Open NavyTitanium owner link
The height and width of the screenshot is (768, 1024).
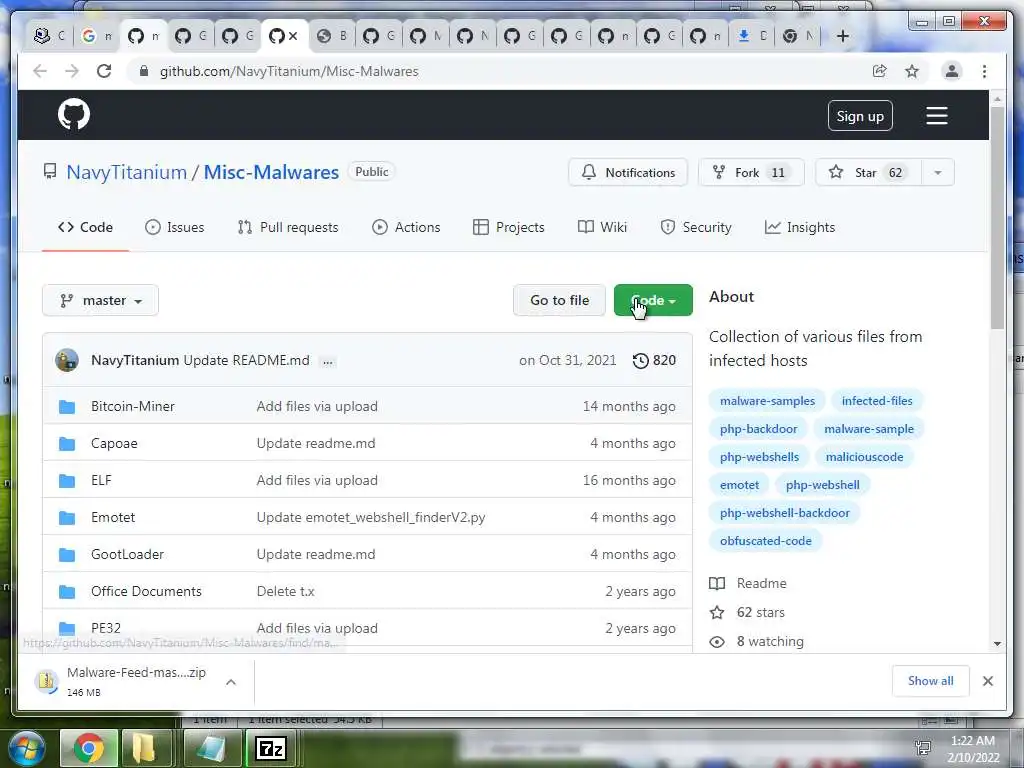pyautogui.click(x=126, y=172)
